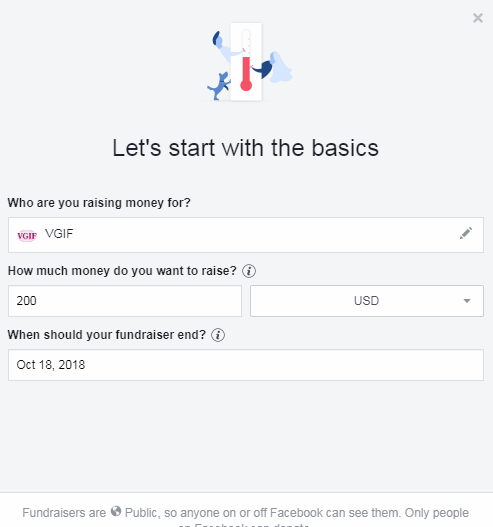Open the USD currency dropdown

point(367,301)
